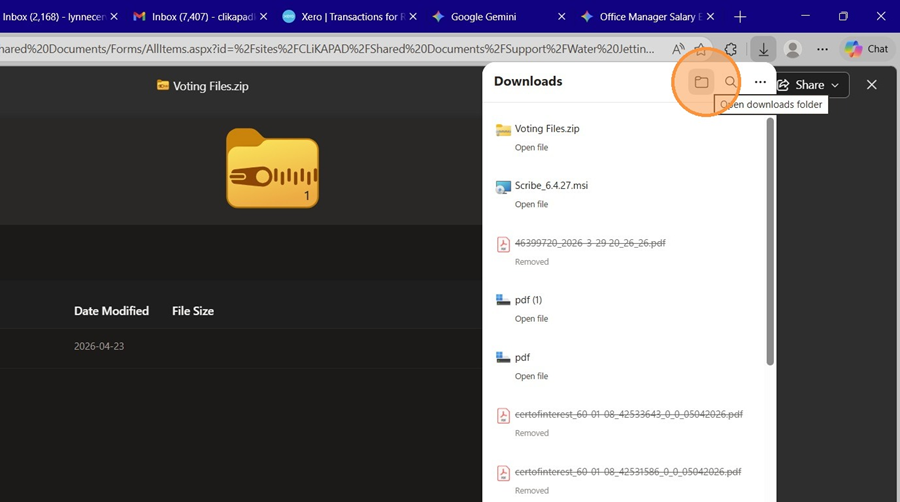Click Voting Files.zip preview title
Screen dimensions: 900x502
point(210,86)
